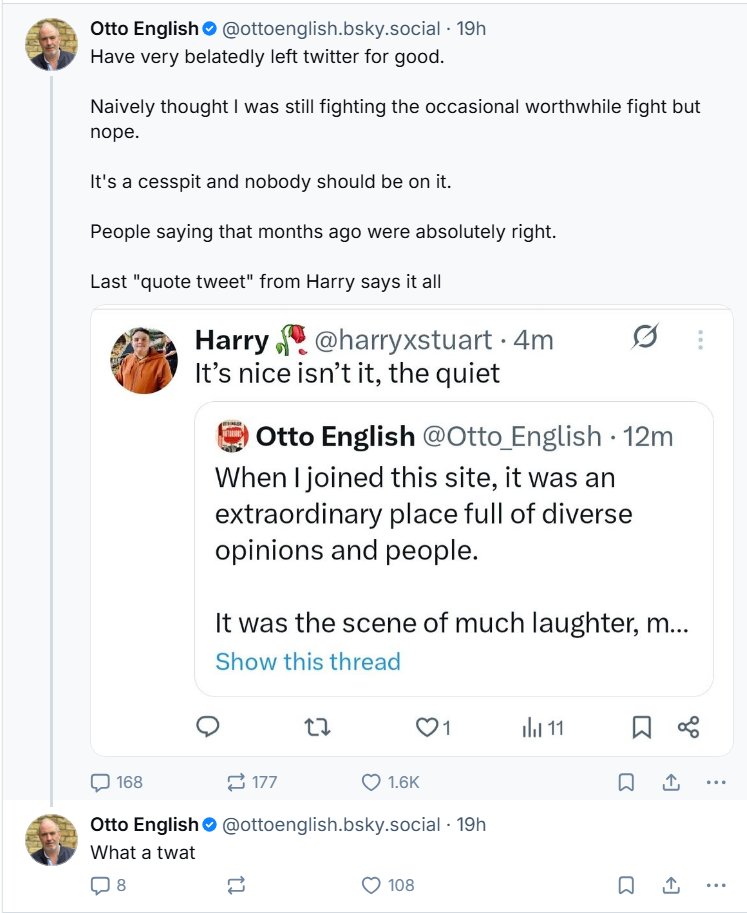Click Otto English avatar on top post
This screenshot has width=747, height=913.
53,44
